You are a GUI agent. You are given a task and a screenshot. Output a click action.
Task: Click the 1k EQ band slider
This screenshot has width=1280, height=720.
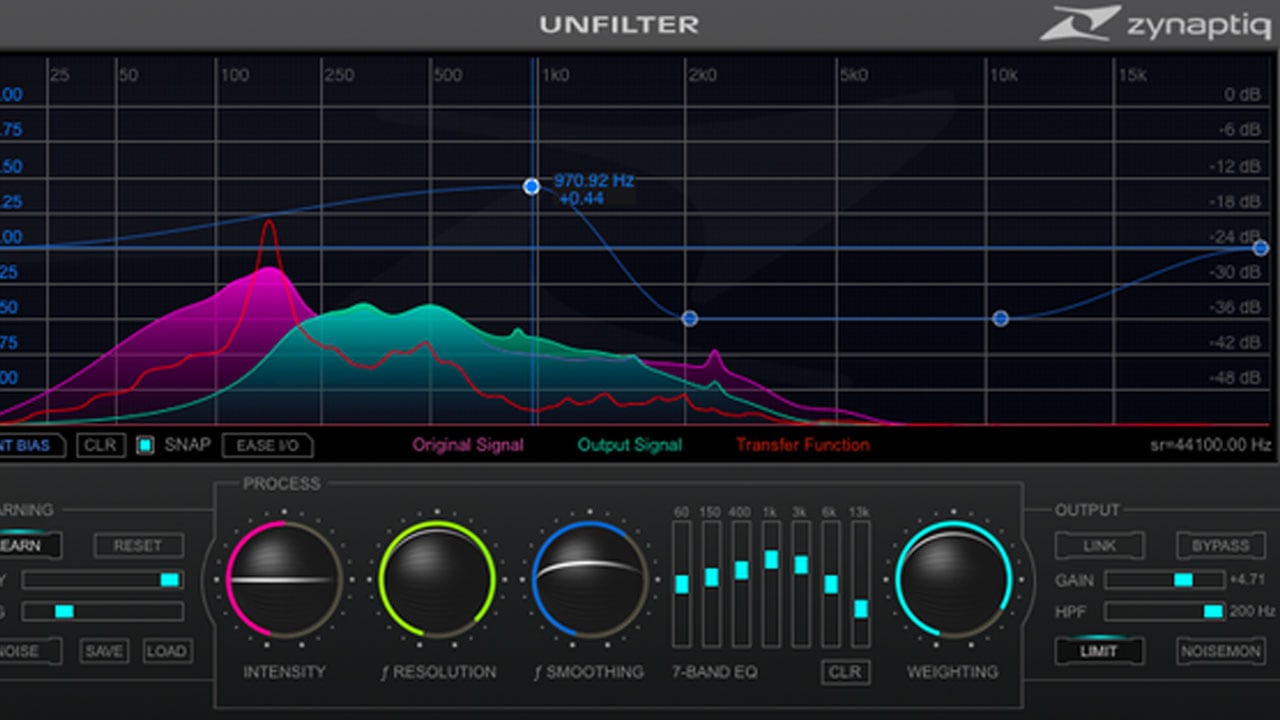pyautogui.click(x=771, y=584)
